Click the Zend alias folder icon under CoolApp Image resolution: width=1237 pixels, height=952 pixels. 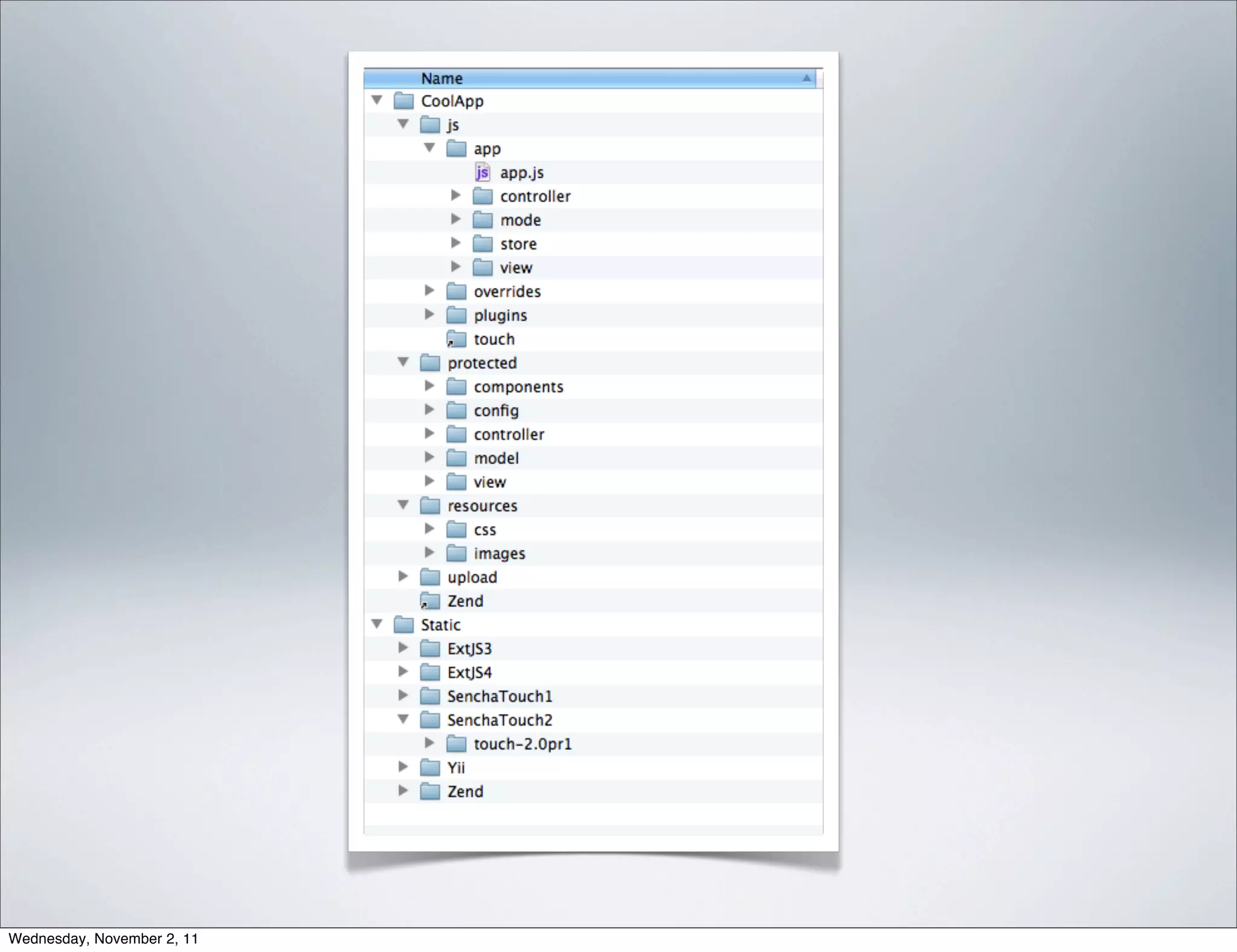point(429,602)
